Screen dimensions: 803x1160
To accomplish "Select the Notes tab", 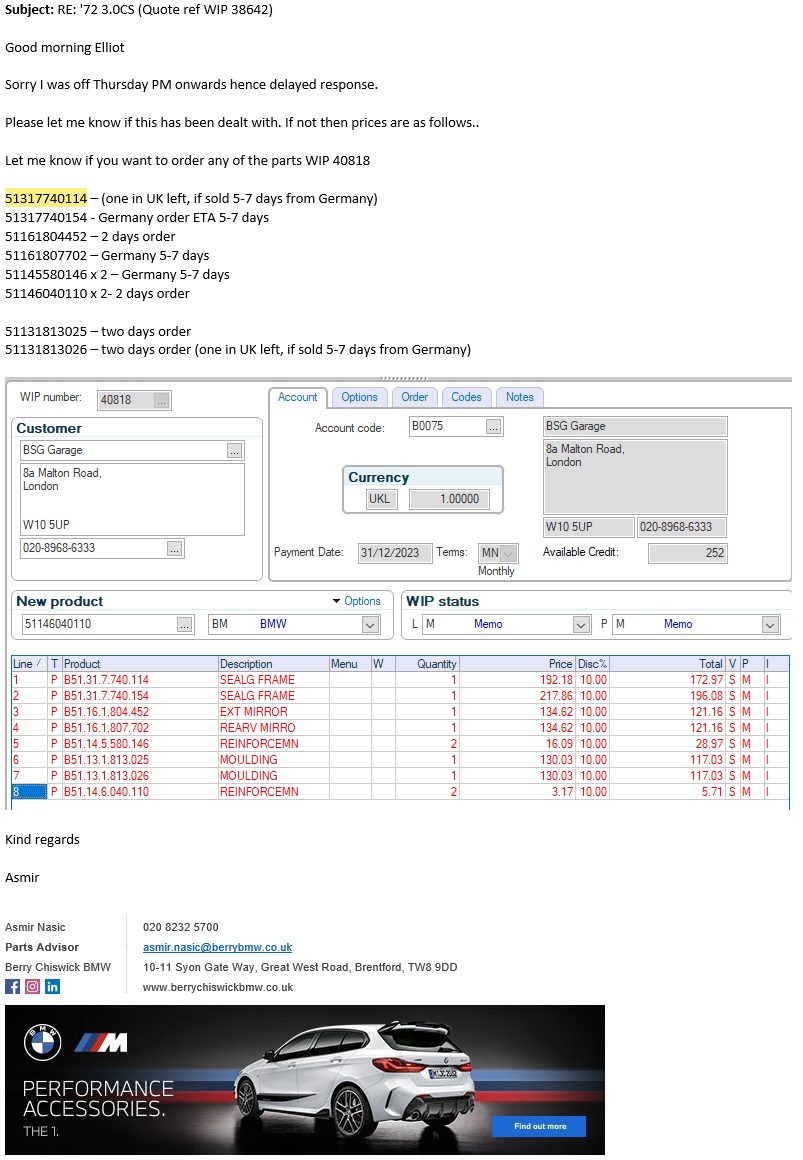I will click(519, 397).
